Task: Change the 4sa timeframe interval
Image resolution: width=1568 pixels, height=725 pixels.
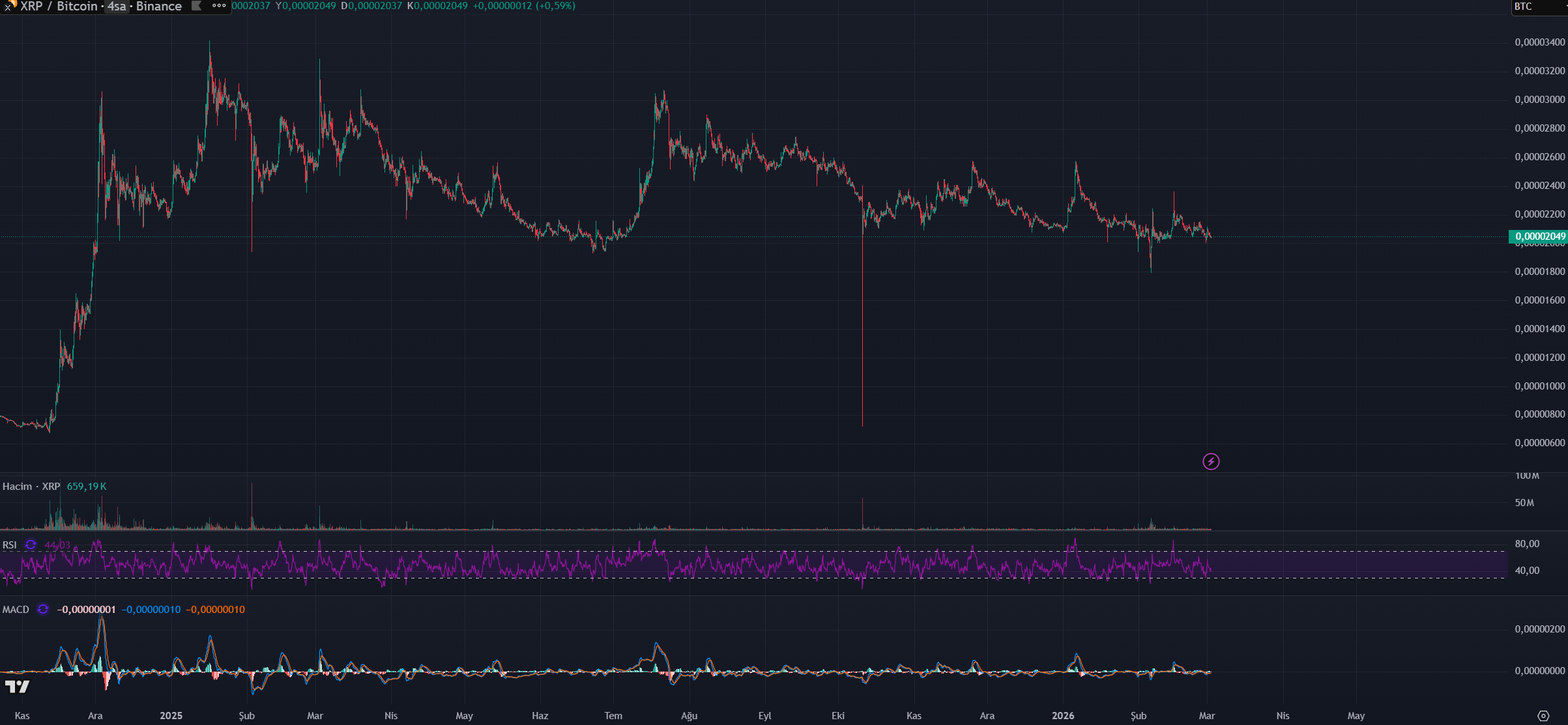Action: click(x=117, y=7)
